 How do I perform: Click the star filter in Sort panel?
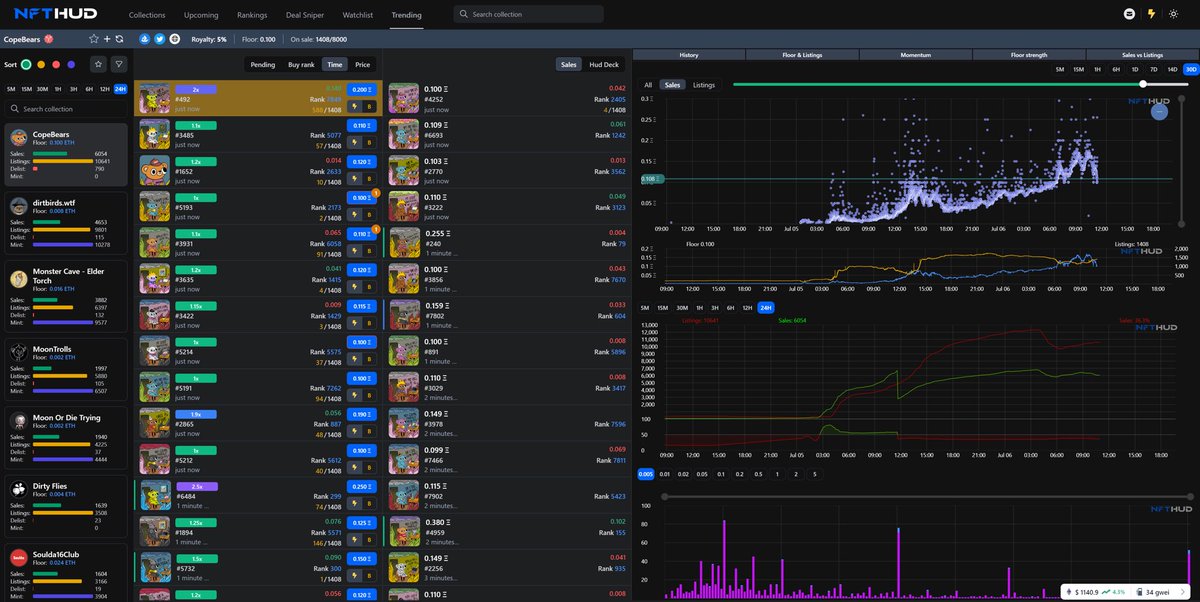pyautogui.click(x=98, y=64)
